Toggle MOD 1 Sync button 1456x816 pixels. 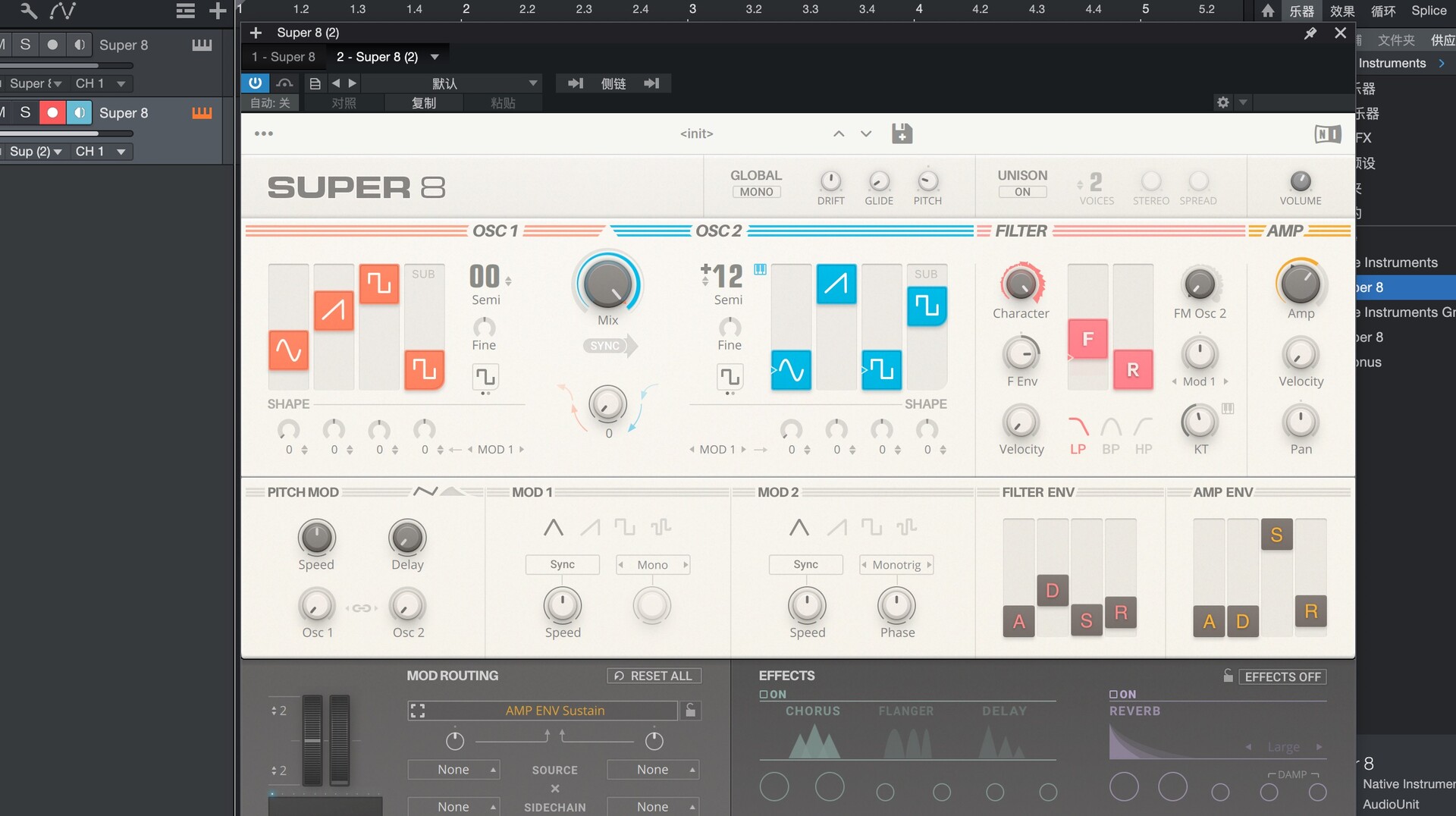[562, 564]
